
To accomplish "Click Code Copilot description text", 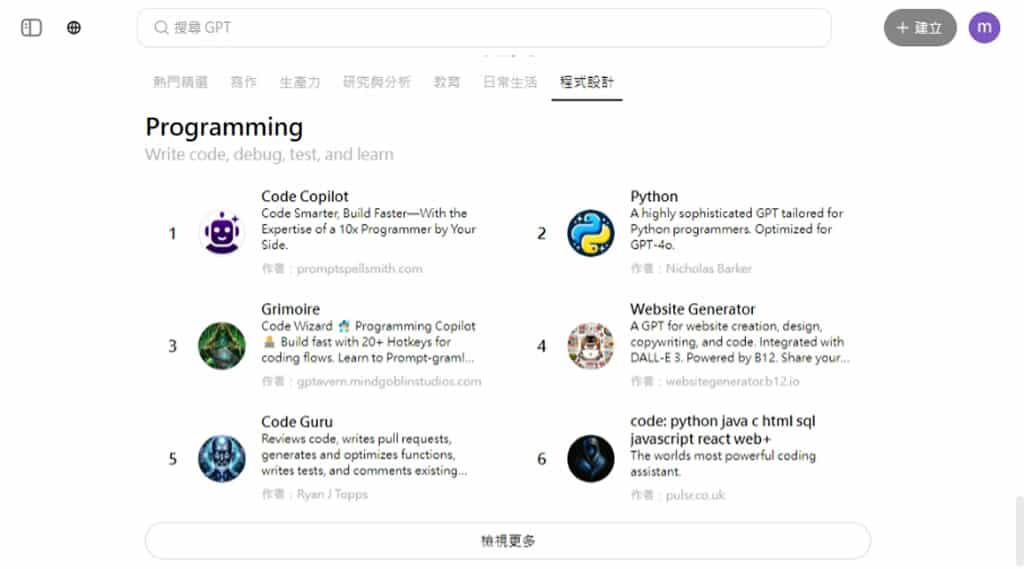I will 368,229.
